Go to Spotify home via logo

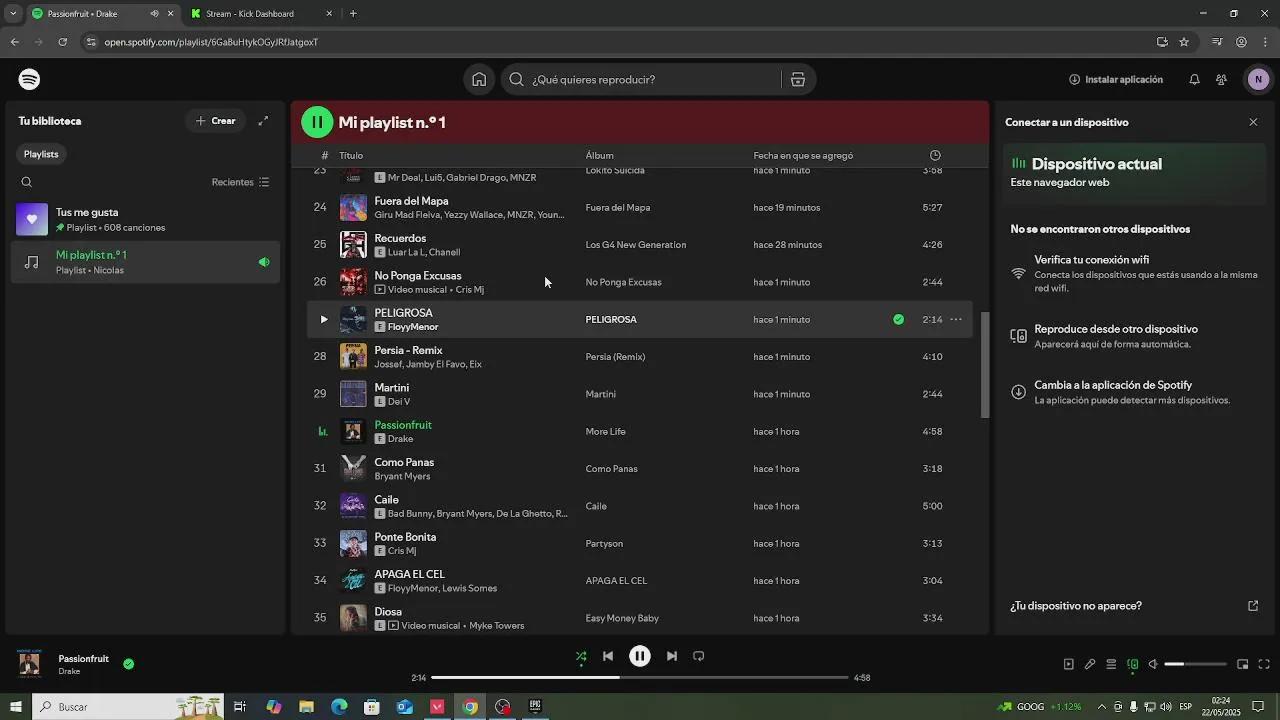click(29, 80)
